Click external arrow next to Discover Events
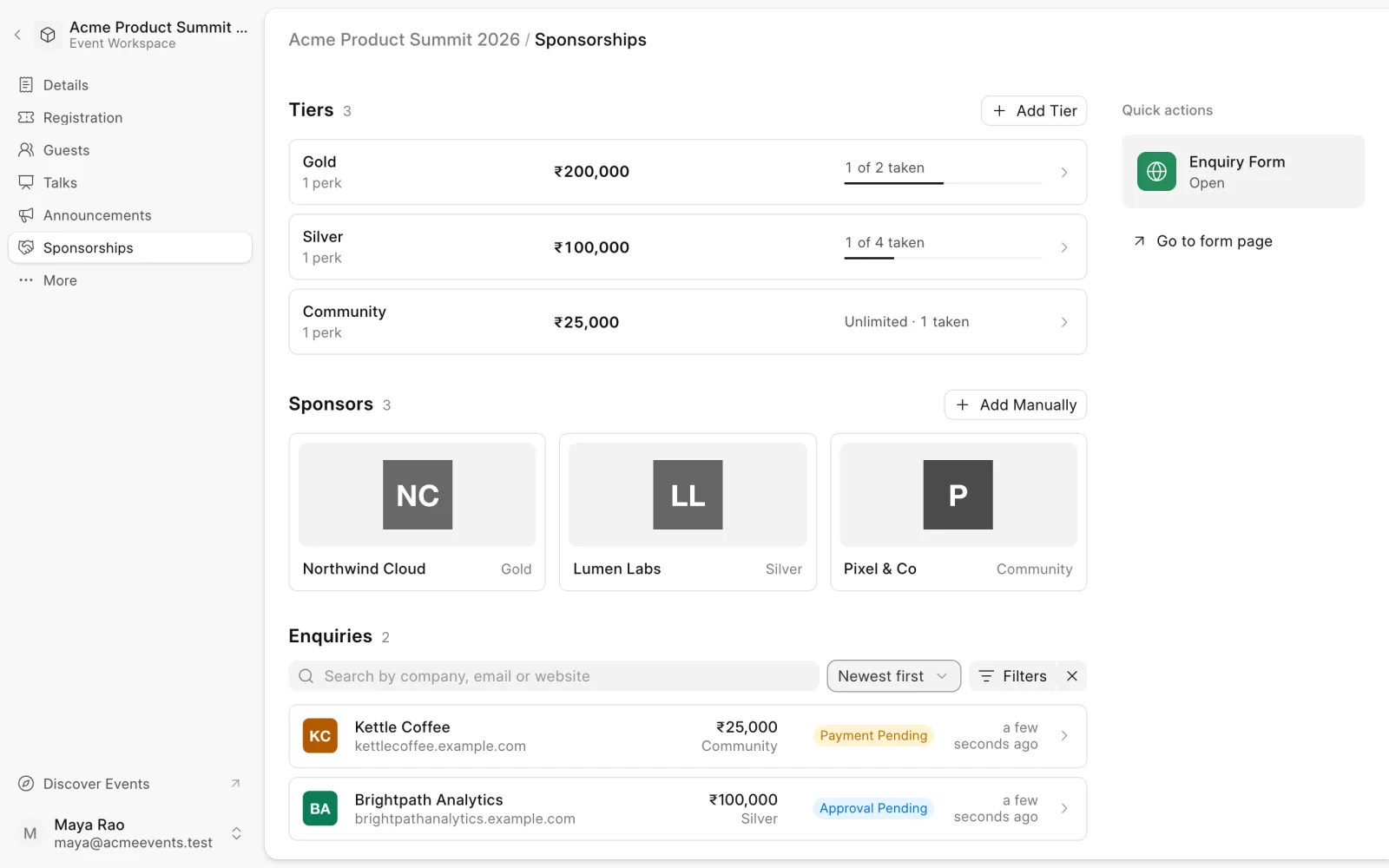The image size is (1389, 868). pyautogui.click(x=235, y=783)
